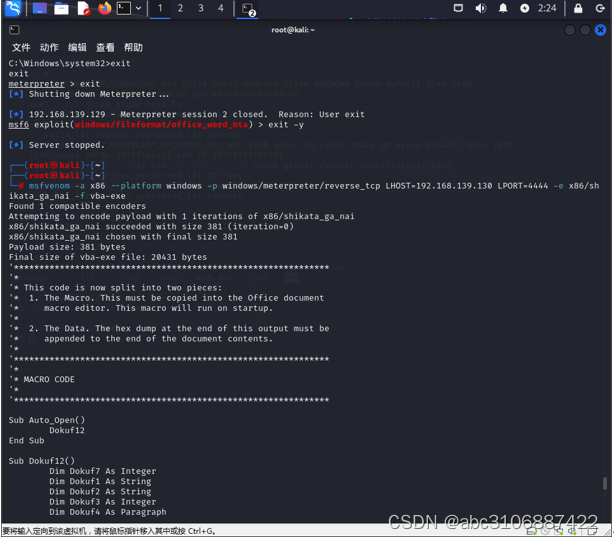Image resolution: width=614 pixels, height=539 pixels.
Task: Open a new terminal from the panel launcher
Action: coord(124,8)
